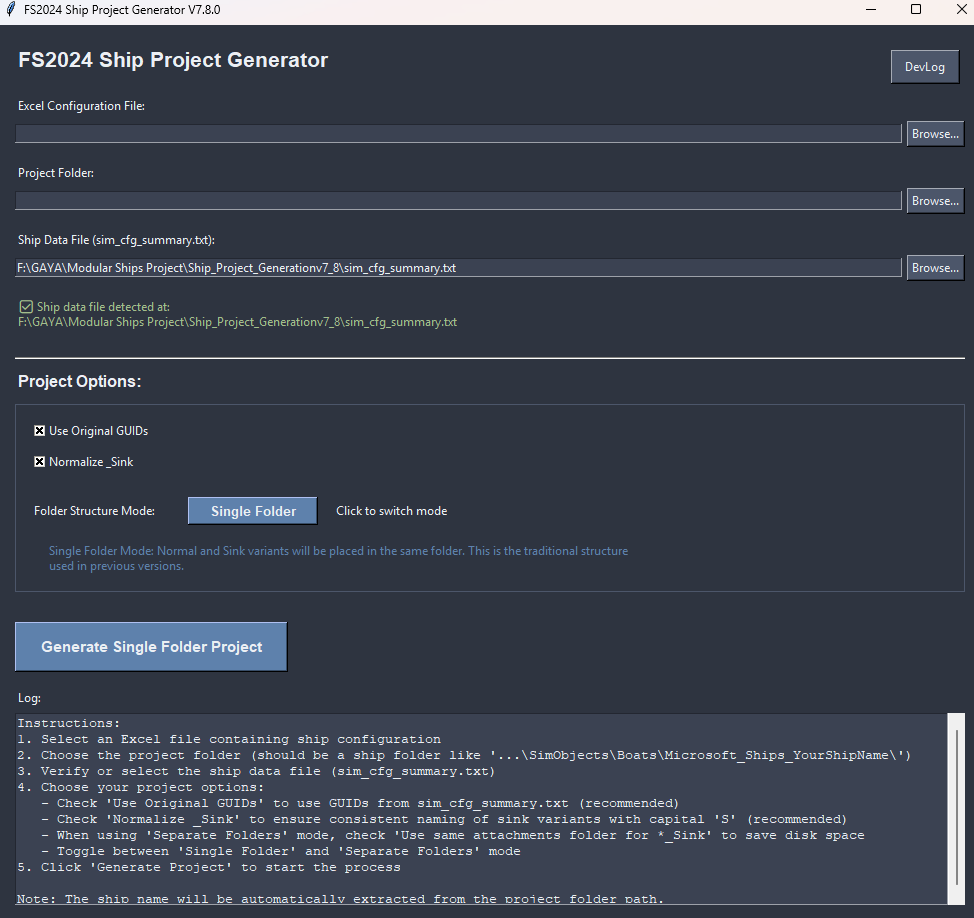
Task: Select the Ship Data File path field
Action: (x=458, y=268)
